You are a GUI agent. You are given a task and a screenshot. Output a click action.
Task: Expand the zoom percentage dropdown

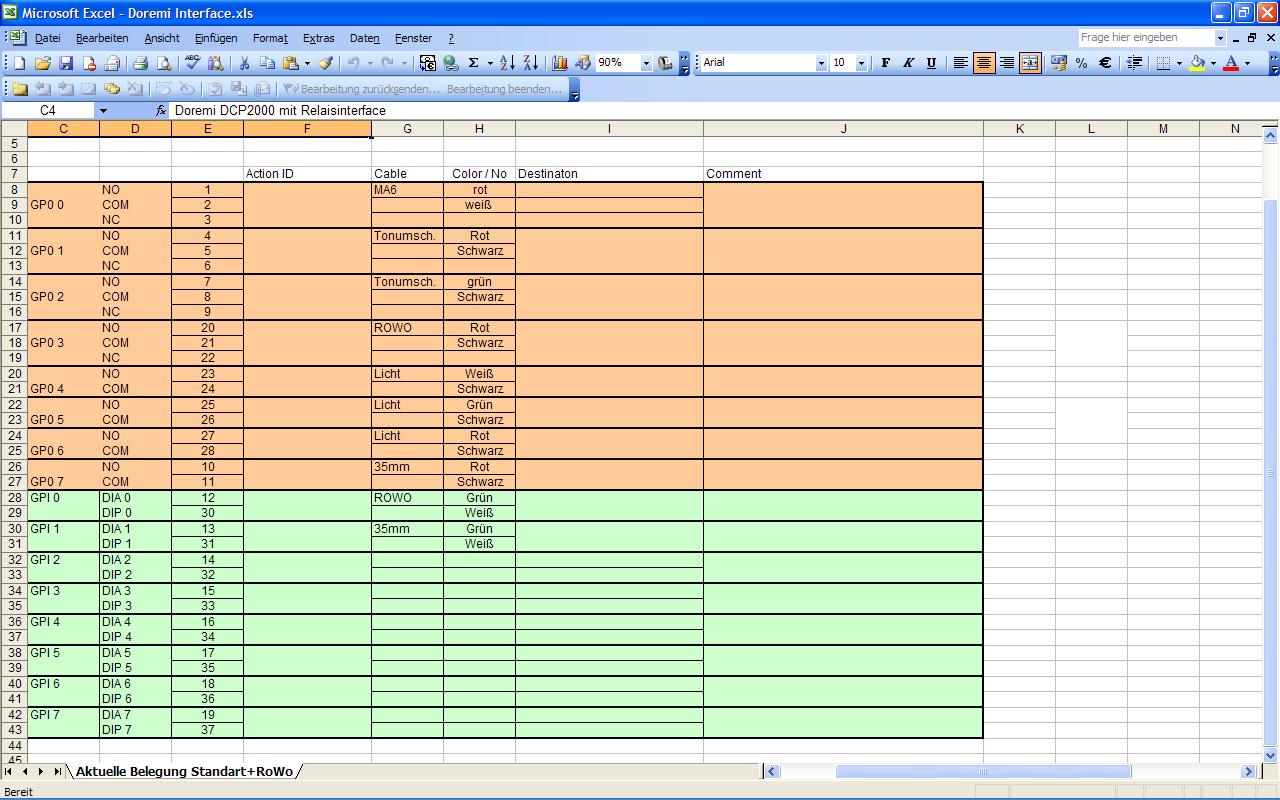point(646,63)
